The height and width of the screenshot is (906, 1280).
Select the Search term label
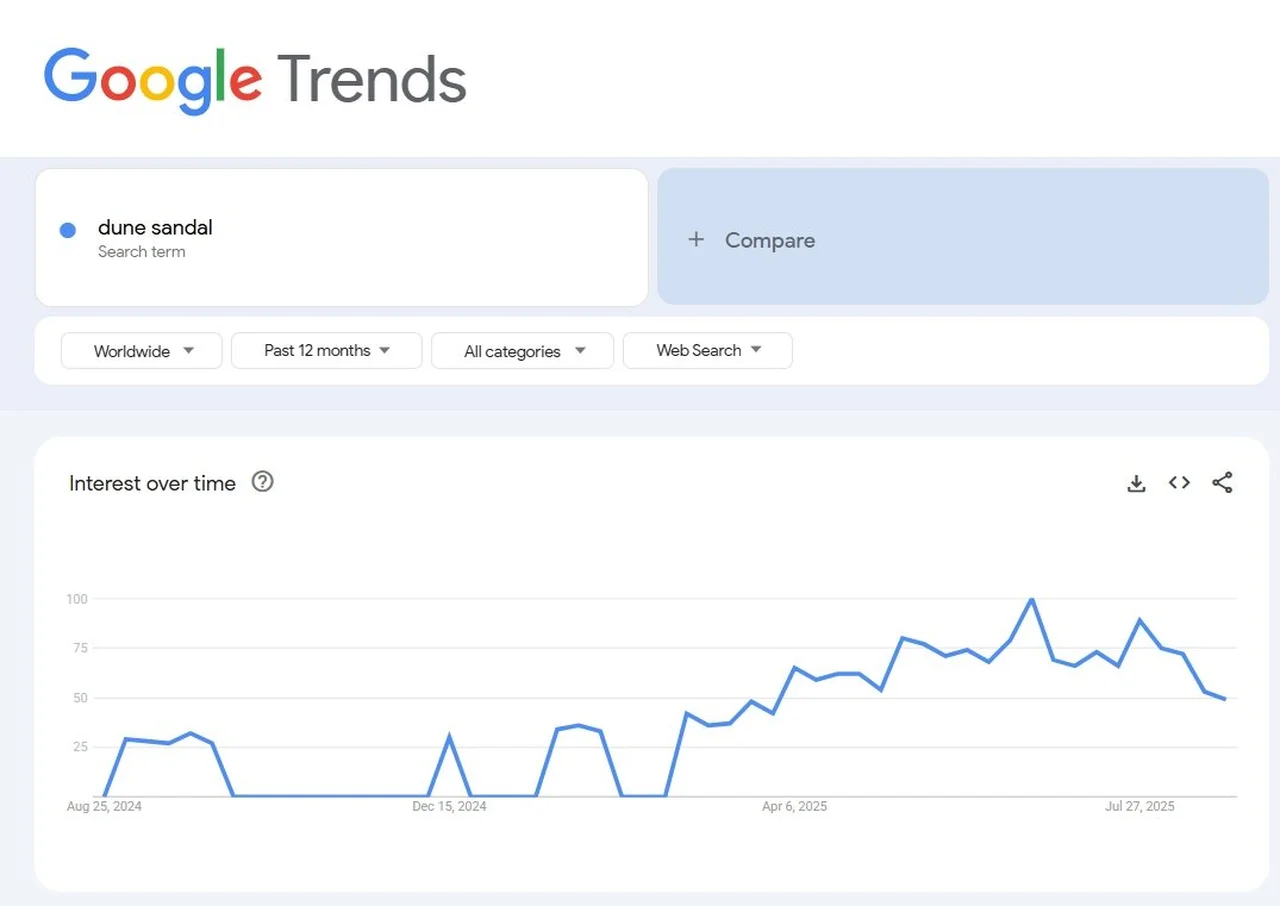click(x=142, y=252)
